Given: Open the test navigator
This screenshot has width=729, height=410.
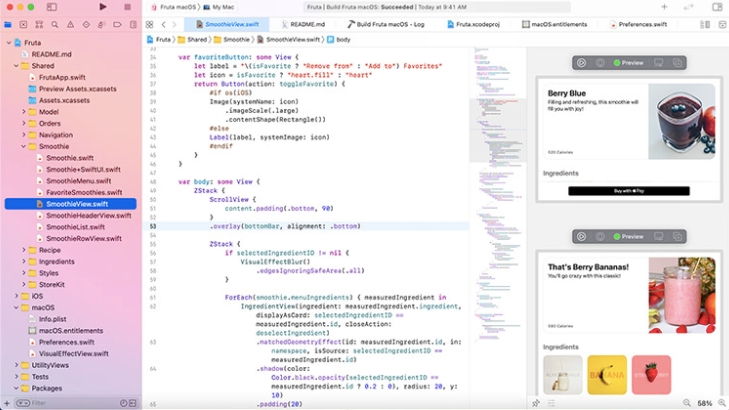Looking at the screenshot, I should 86,25.
